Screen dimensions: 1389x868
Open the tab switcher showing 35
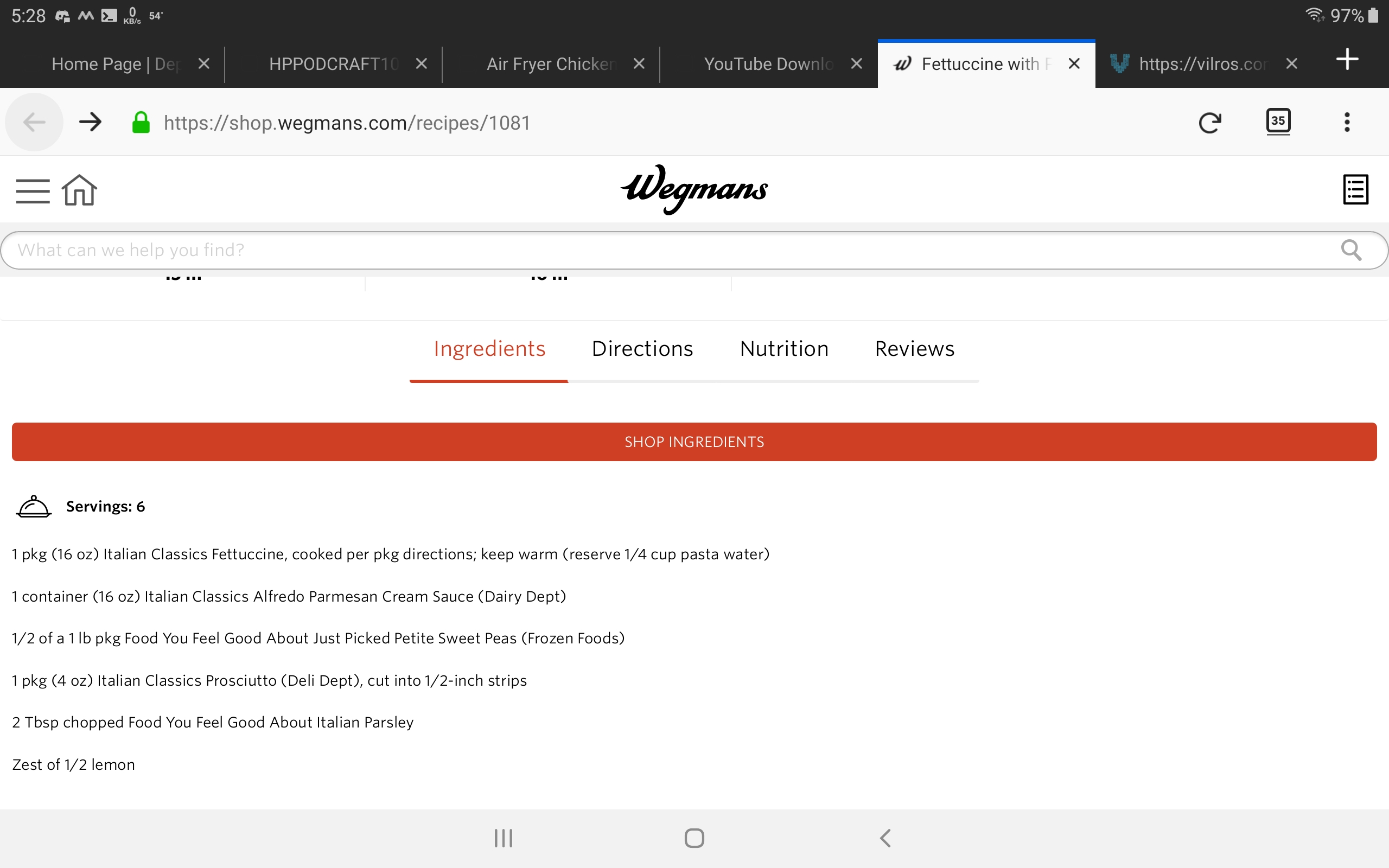pyautogui.click(x=1278, y=122)
